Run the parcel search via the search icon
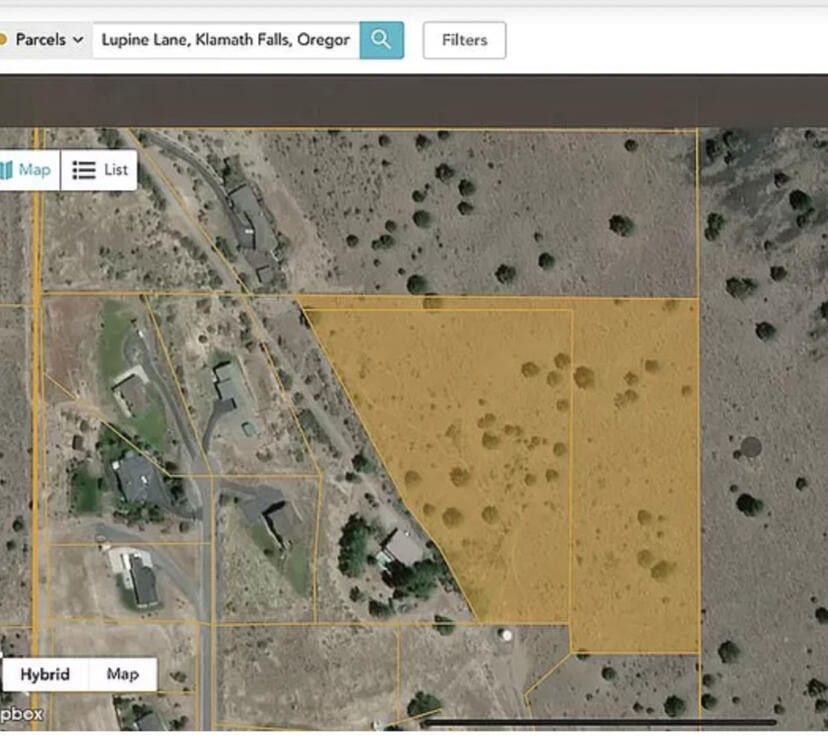 382,40
